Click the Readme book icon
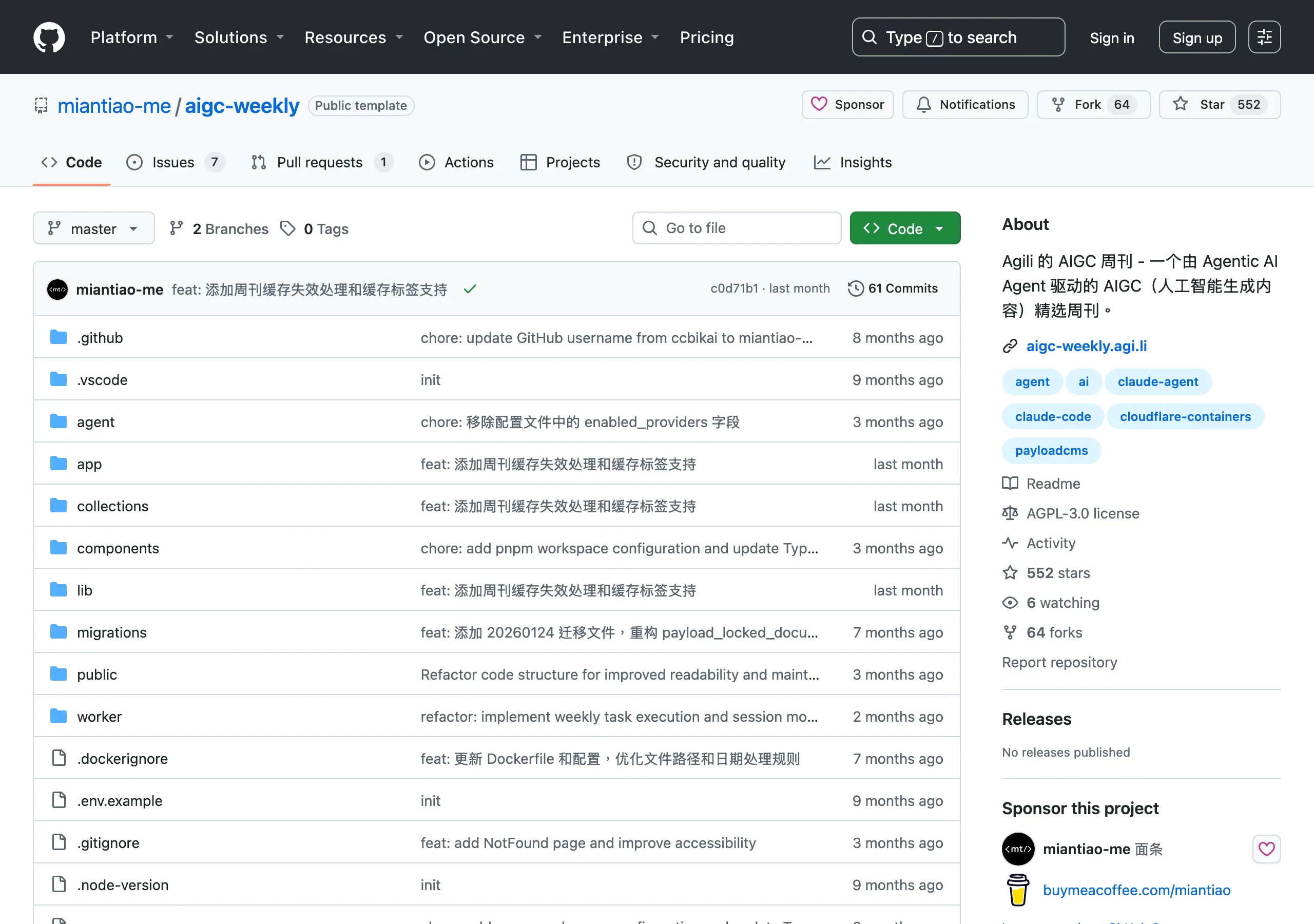 coord(1010,483)
